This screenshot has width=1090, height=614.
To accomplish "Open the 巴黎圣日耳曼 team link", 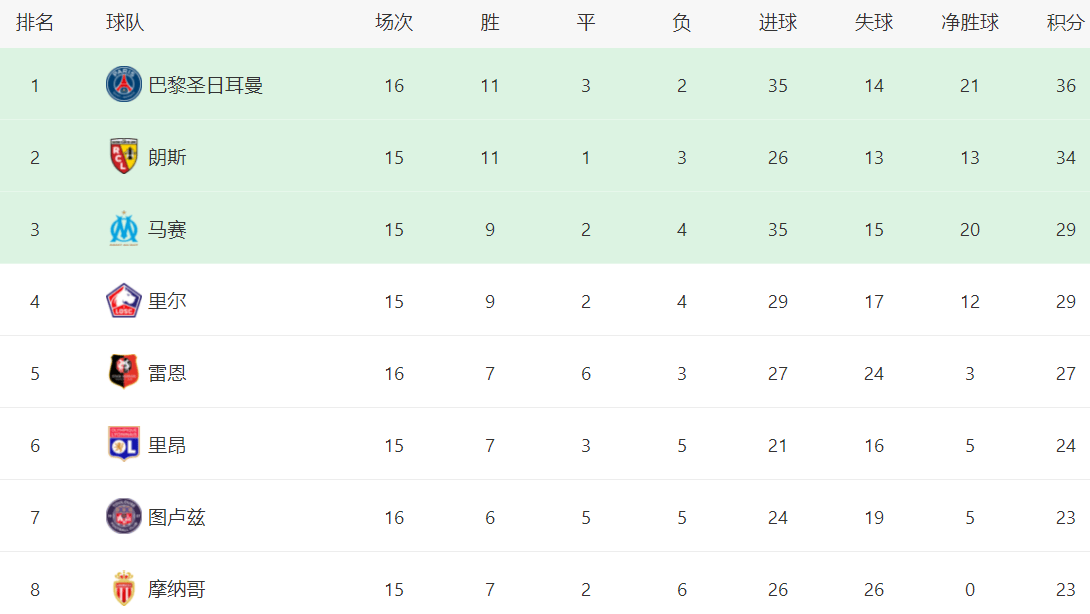I will [x=205, y=85].
